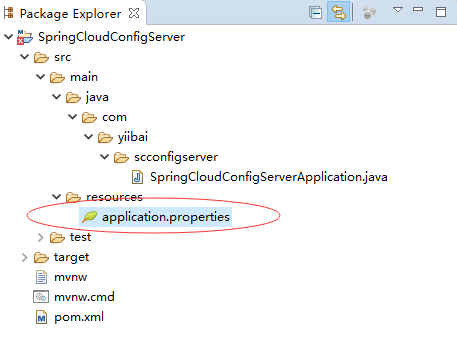457x362 pixels.
Task: Click the src folder icon
Action: pyautogui.click(x=41, y=57)
